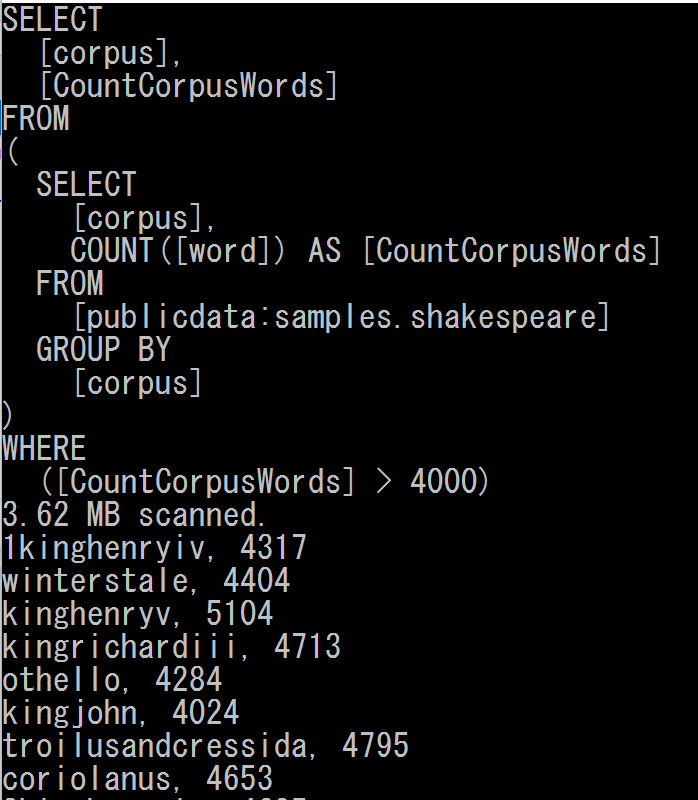Click the winterstale result row
This screenshot has width=698, height=800.
pos(145,581)
